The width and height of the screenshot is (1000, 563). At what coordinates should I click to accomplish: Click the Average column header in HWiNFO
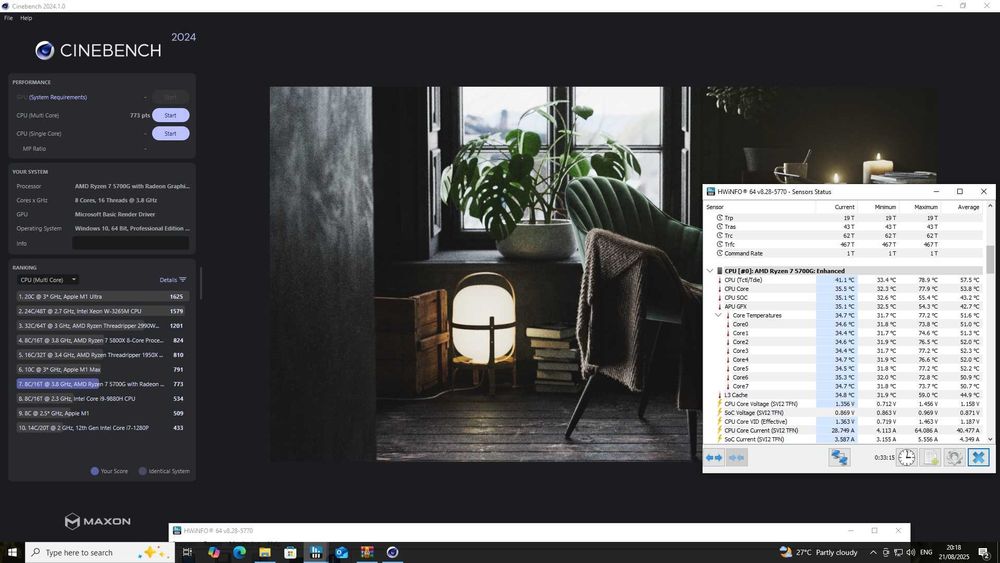click(x=962, y=207)
